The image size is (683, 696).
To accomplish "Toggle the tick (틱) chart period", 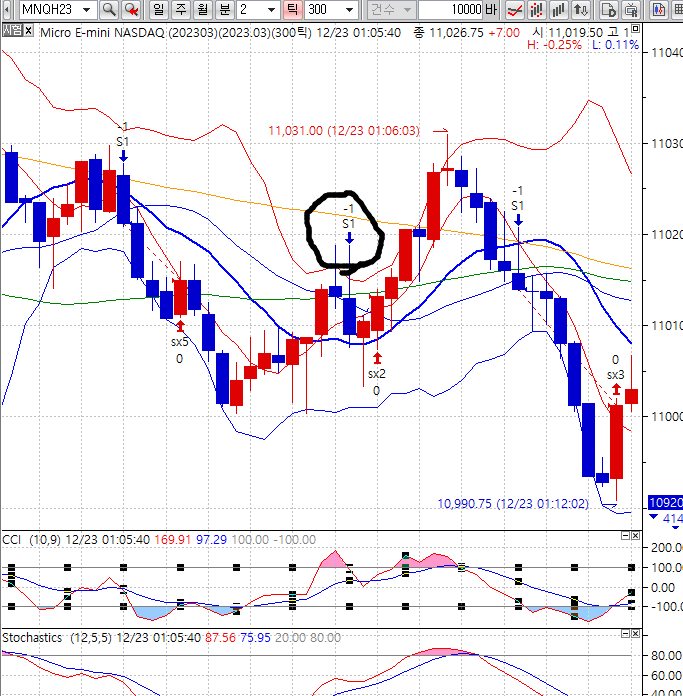I will tap(292, 10).
